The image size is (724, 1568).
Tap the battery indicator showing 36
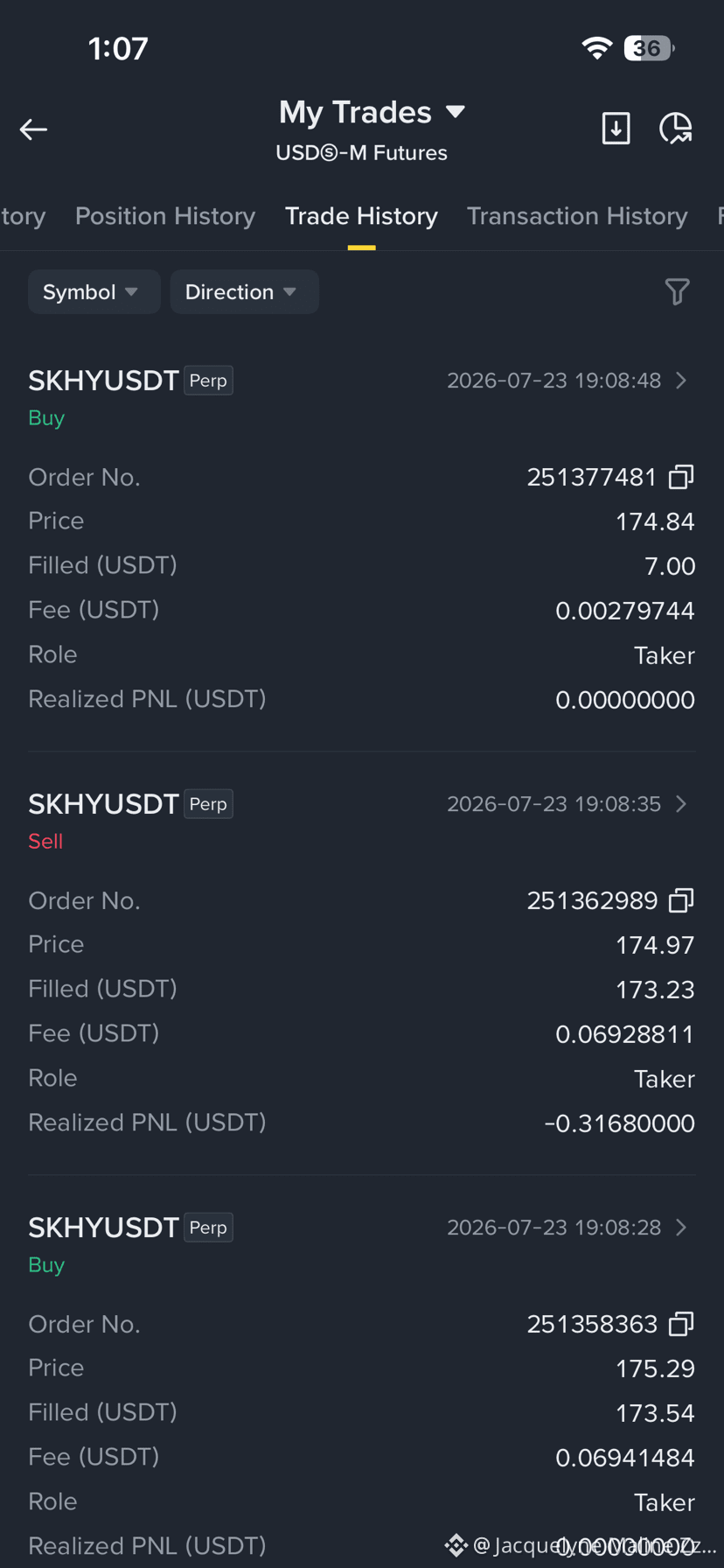(649, 48)
